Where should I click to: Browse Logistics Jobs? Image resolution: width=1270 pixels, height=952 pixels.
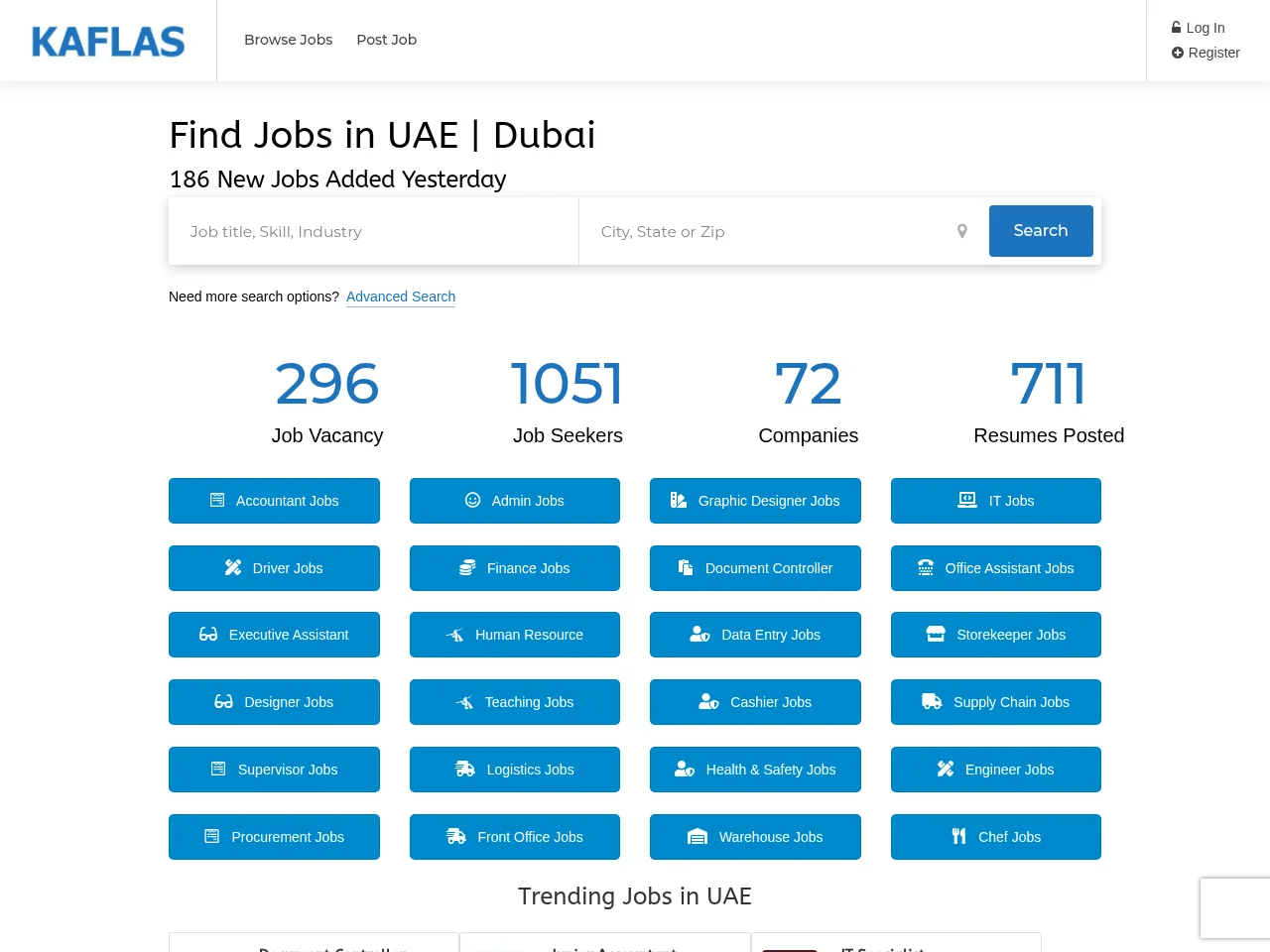click(515, 770)
